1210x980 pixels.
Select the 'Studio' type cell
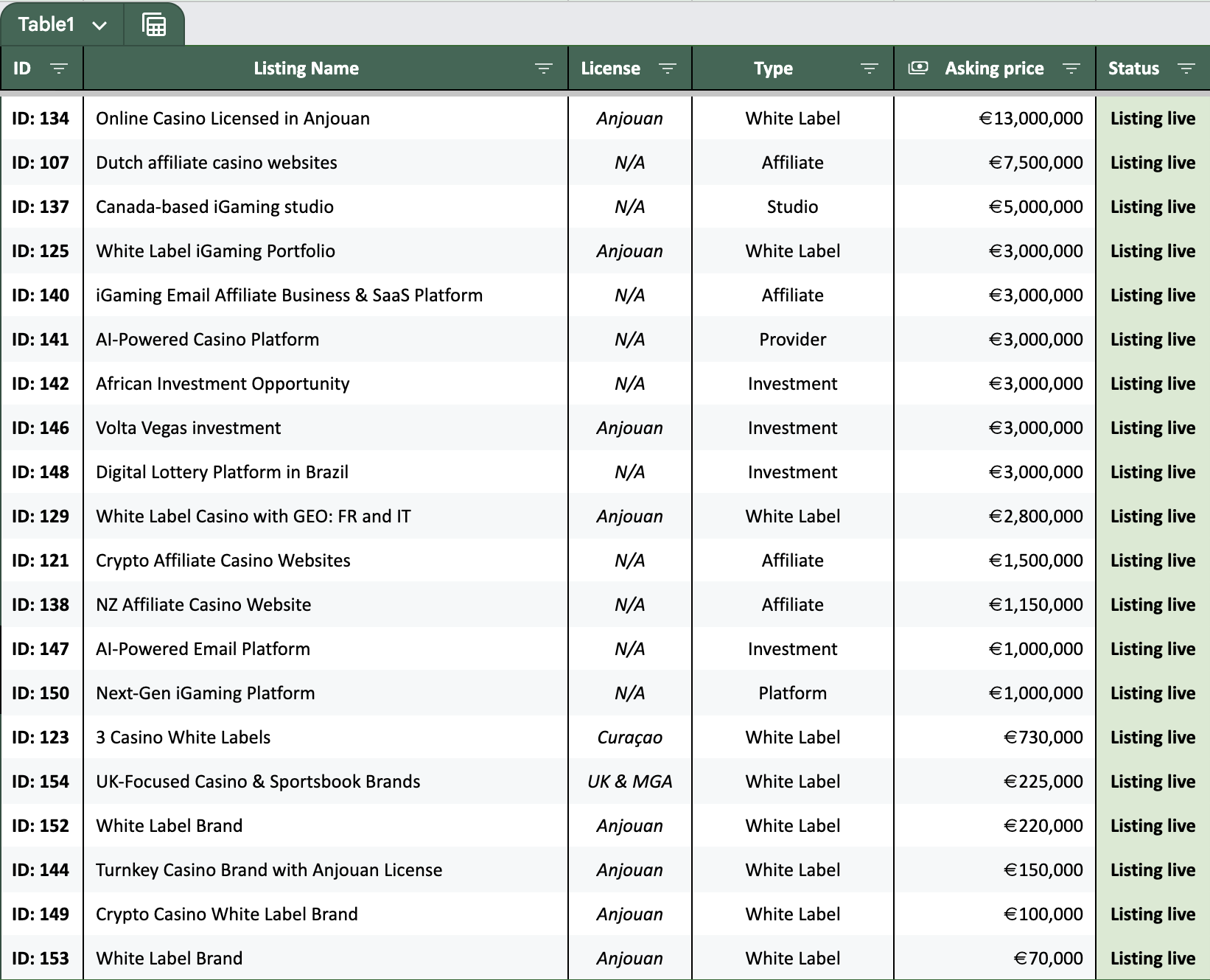click(793, 207)
